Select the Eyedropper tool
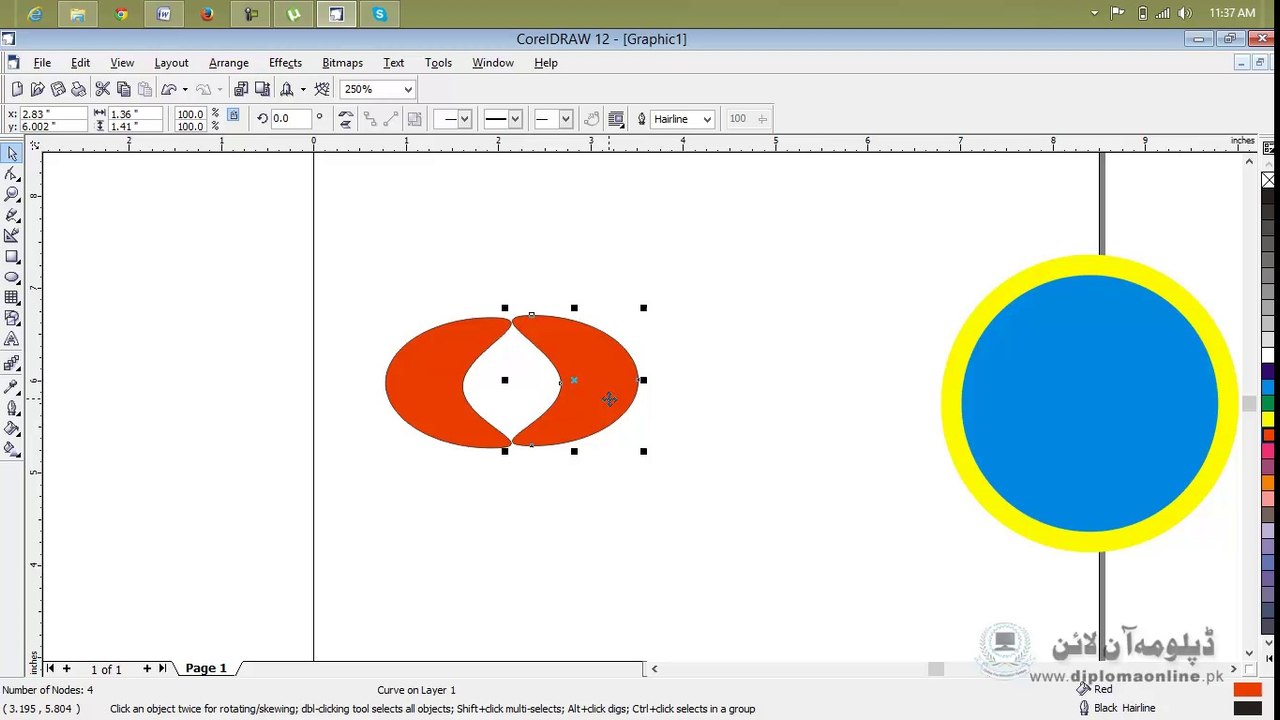 tap(12, 386)
